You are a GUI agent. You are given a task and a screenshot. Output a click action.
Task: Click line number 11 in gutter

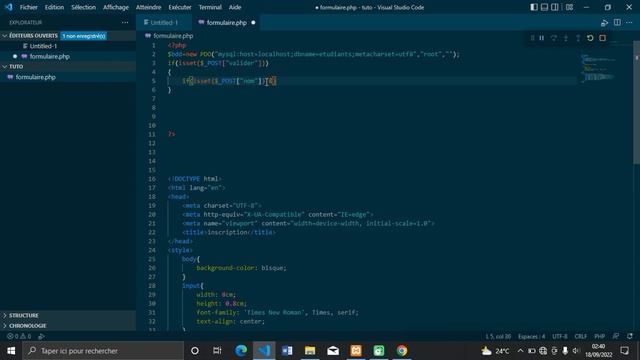(152, 134)
